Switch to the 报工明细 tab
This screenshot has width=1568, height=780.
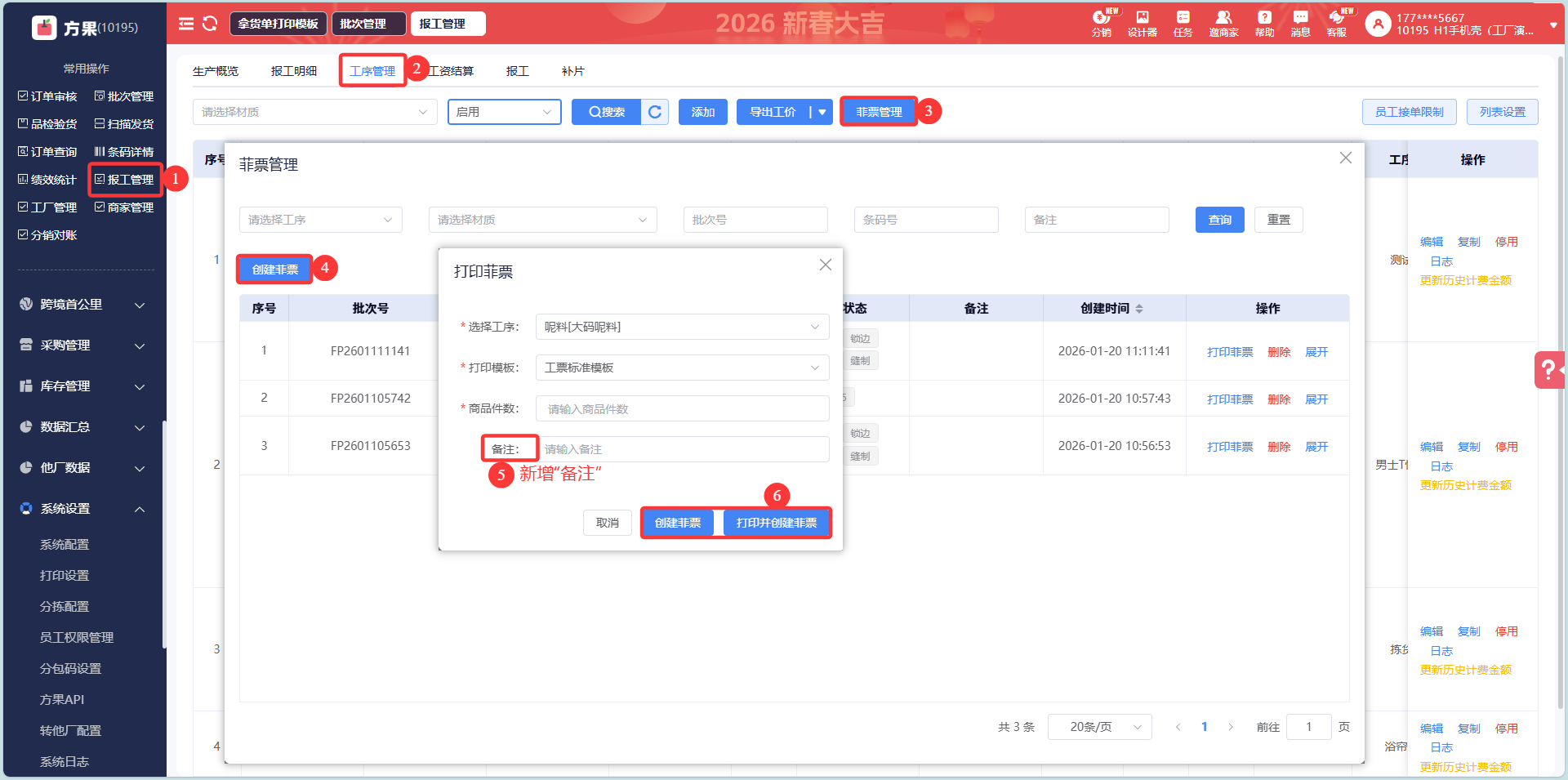point(294,71)
